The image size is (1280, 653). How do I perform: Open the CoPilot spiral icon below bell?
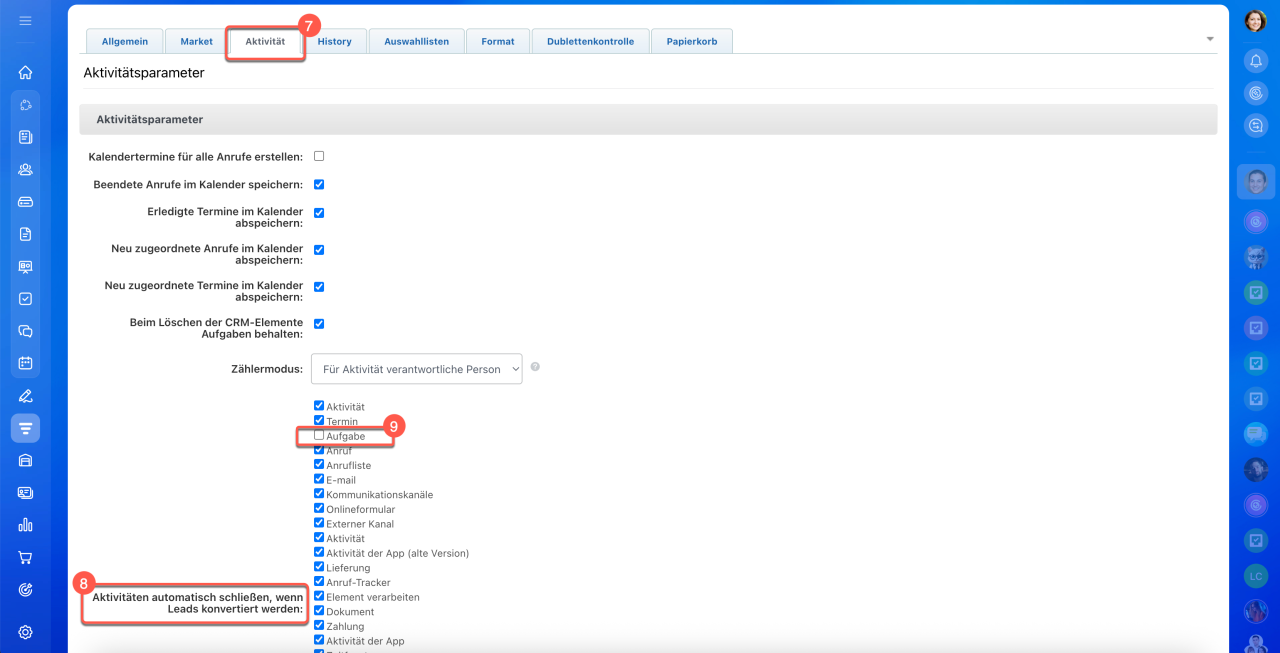[x=1256, y=93]
